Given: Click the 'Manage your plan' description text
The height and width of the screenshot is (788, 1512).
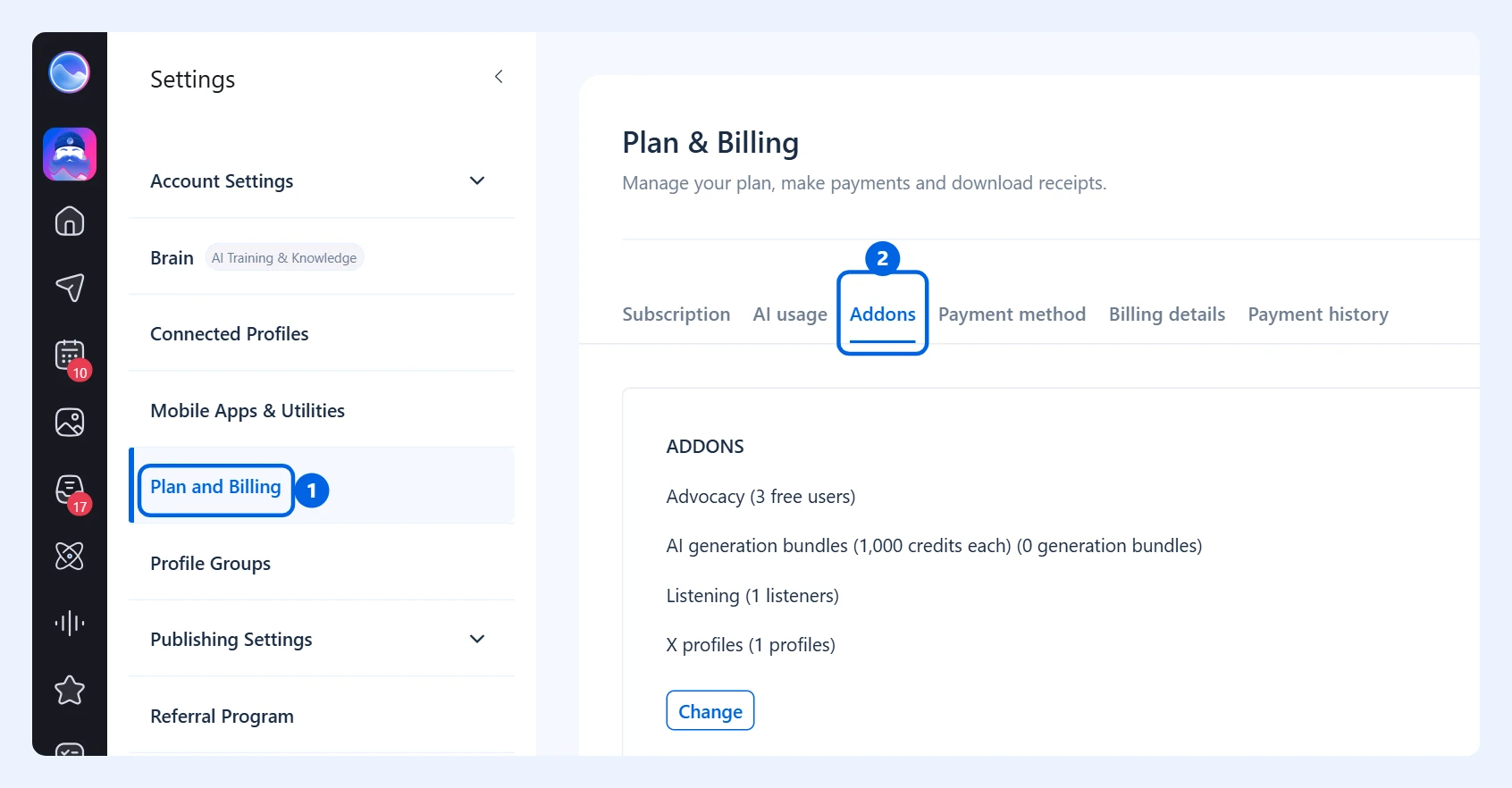Looking at the screenshot, I should coord(864,183).
